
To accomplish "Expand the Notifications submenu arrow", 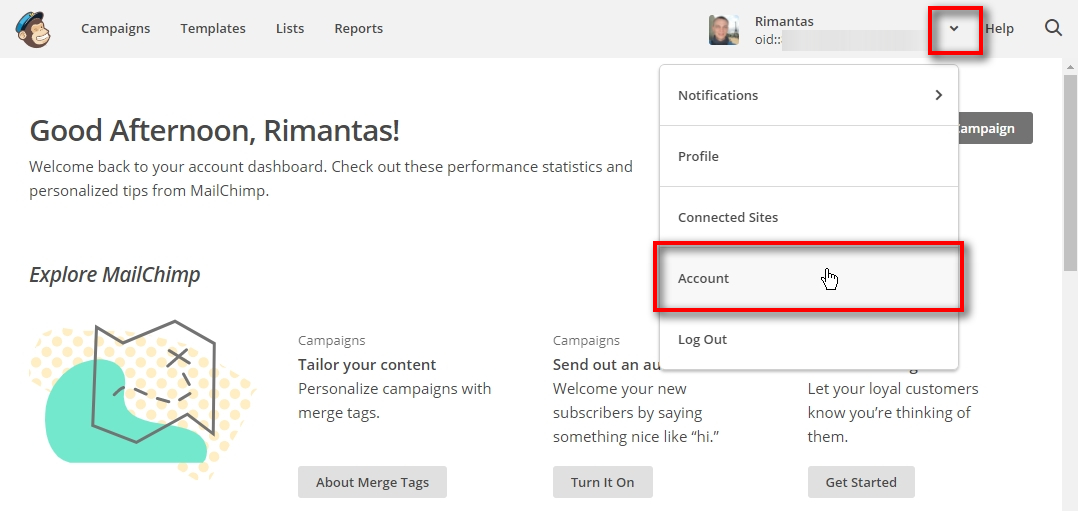I will click(938, 95).
